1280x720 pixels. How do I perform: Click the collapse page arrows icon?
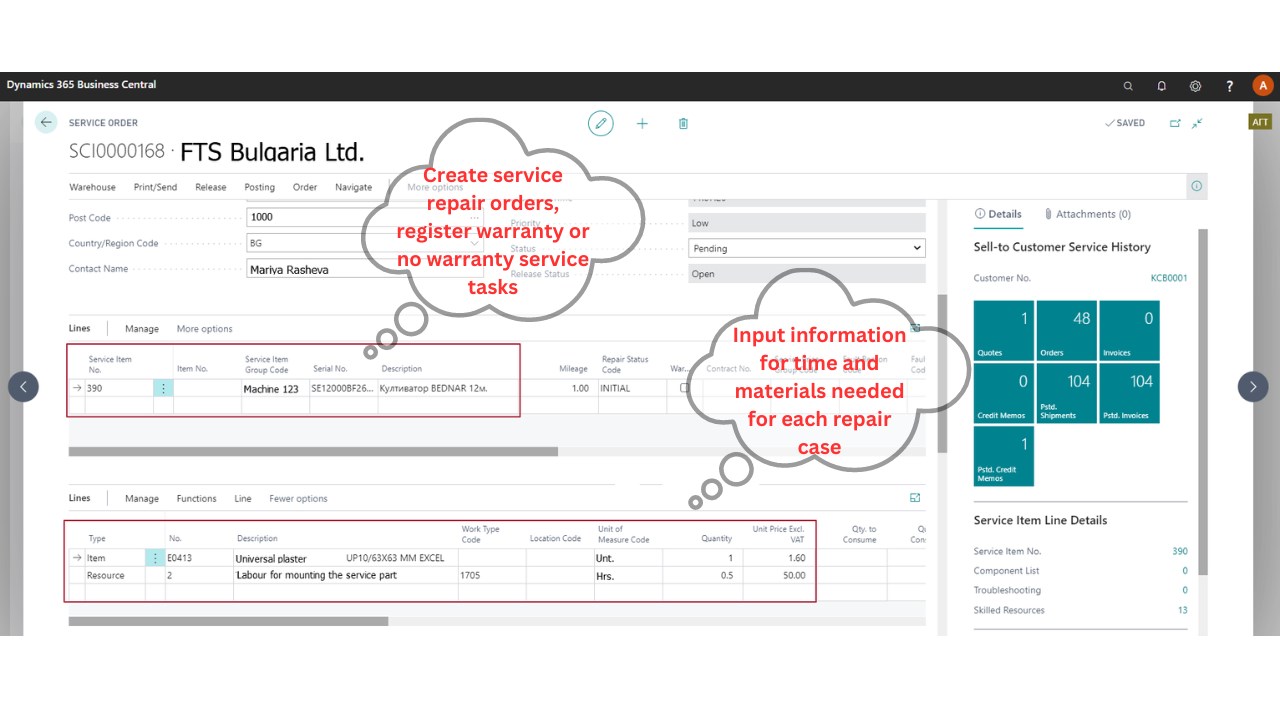click(1197, 123)
